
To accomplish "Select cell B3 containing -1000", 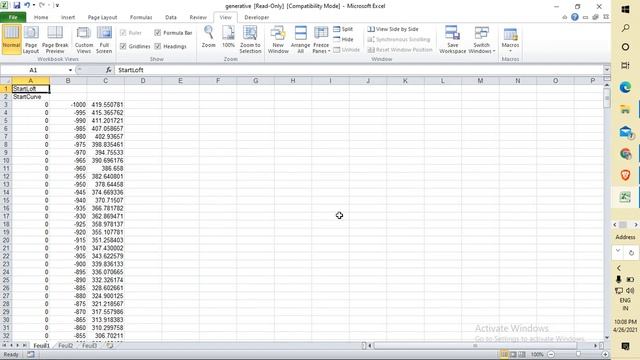I will [x=68, y=104].
